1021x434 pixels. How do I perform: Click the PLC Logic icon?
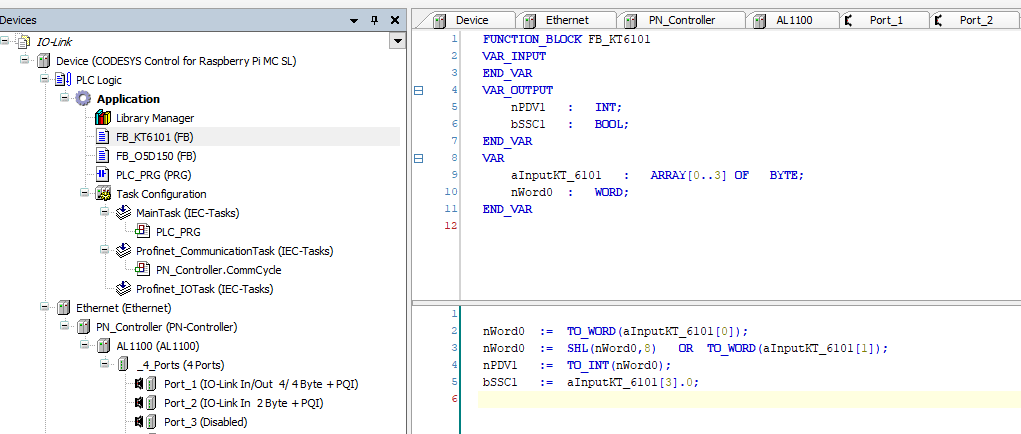pos(63,80)
